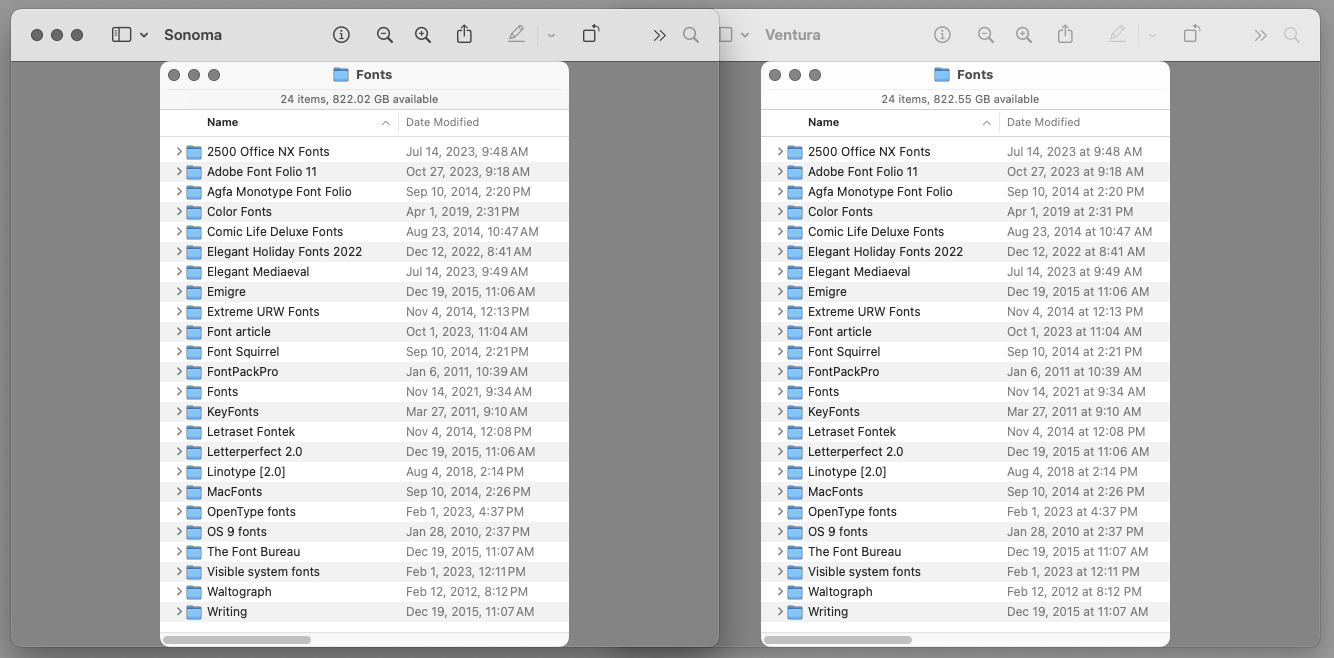This screenshot has height=658, width=1334.
Task: Expand OS 9 fonts folder in Ventura list
Action: tap(779, 532)
